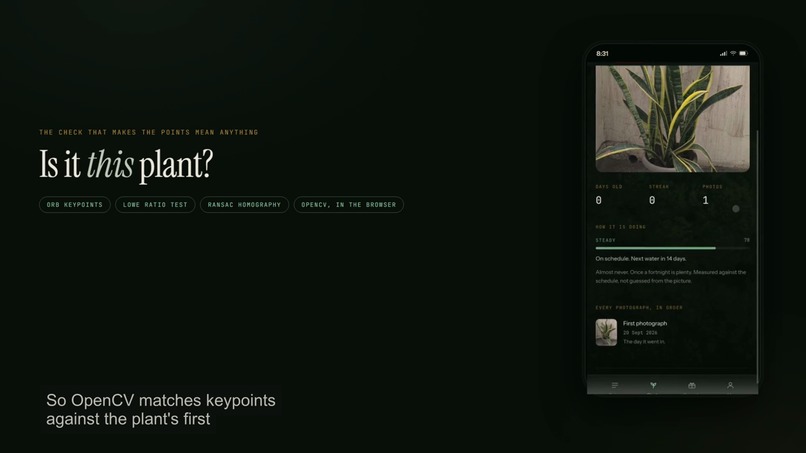
Task: Select the PHOTOS value 1
Action: pyautogui.click(x=705, y=201)
